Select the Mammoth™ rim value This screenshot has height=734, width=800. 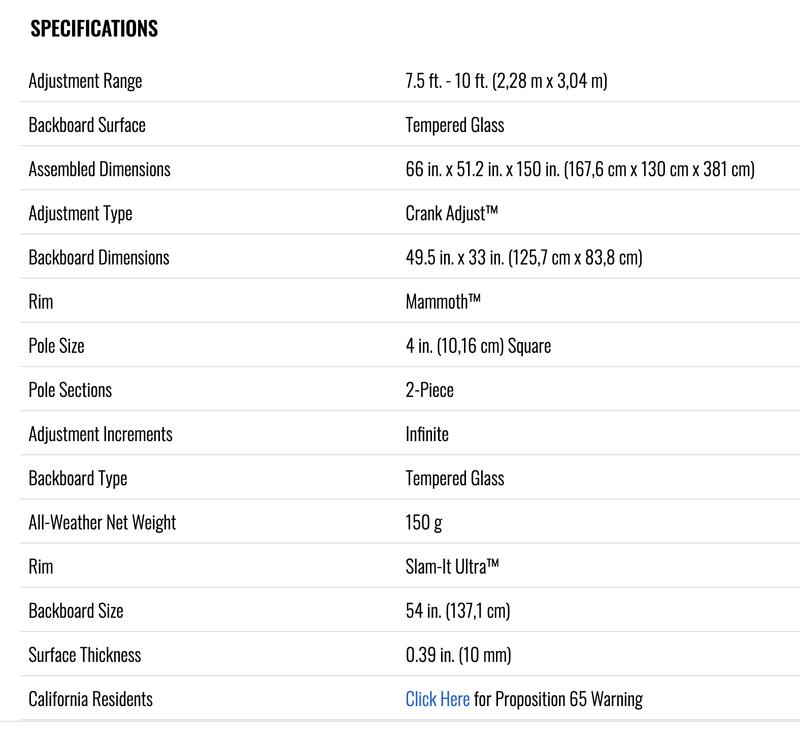pos(444,301)
